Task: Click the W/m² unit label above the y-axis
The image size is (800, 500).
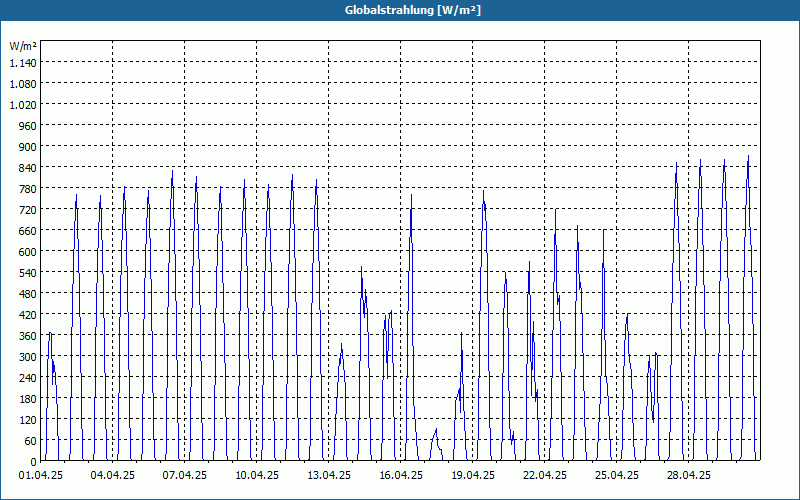Action: tap(23, 46)
